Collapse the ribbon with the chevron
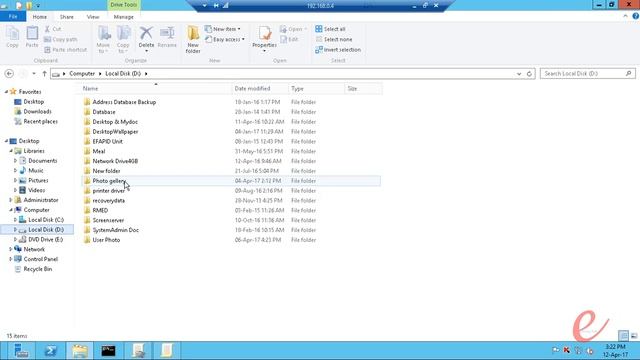 point(625,16)
